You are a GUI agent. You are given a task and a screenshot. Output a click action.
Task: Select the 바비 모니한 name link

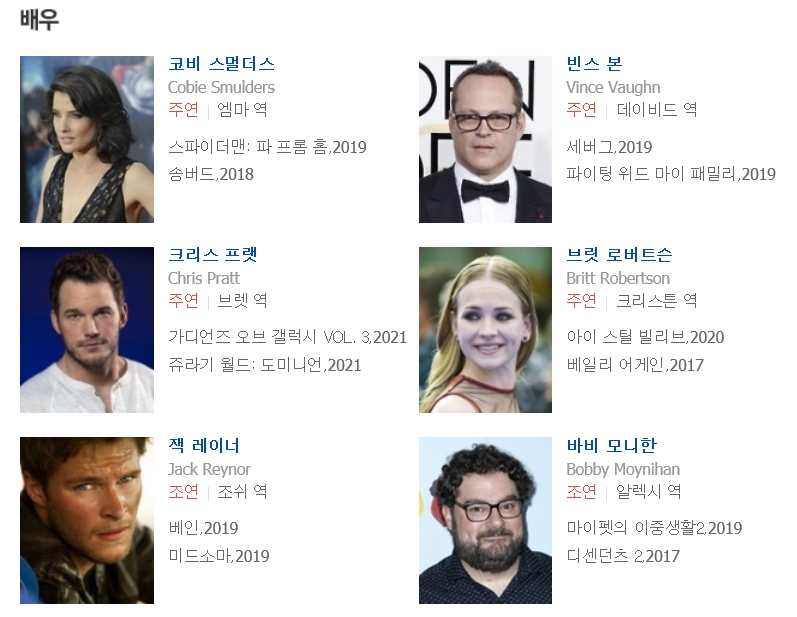coord(611,446)
